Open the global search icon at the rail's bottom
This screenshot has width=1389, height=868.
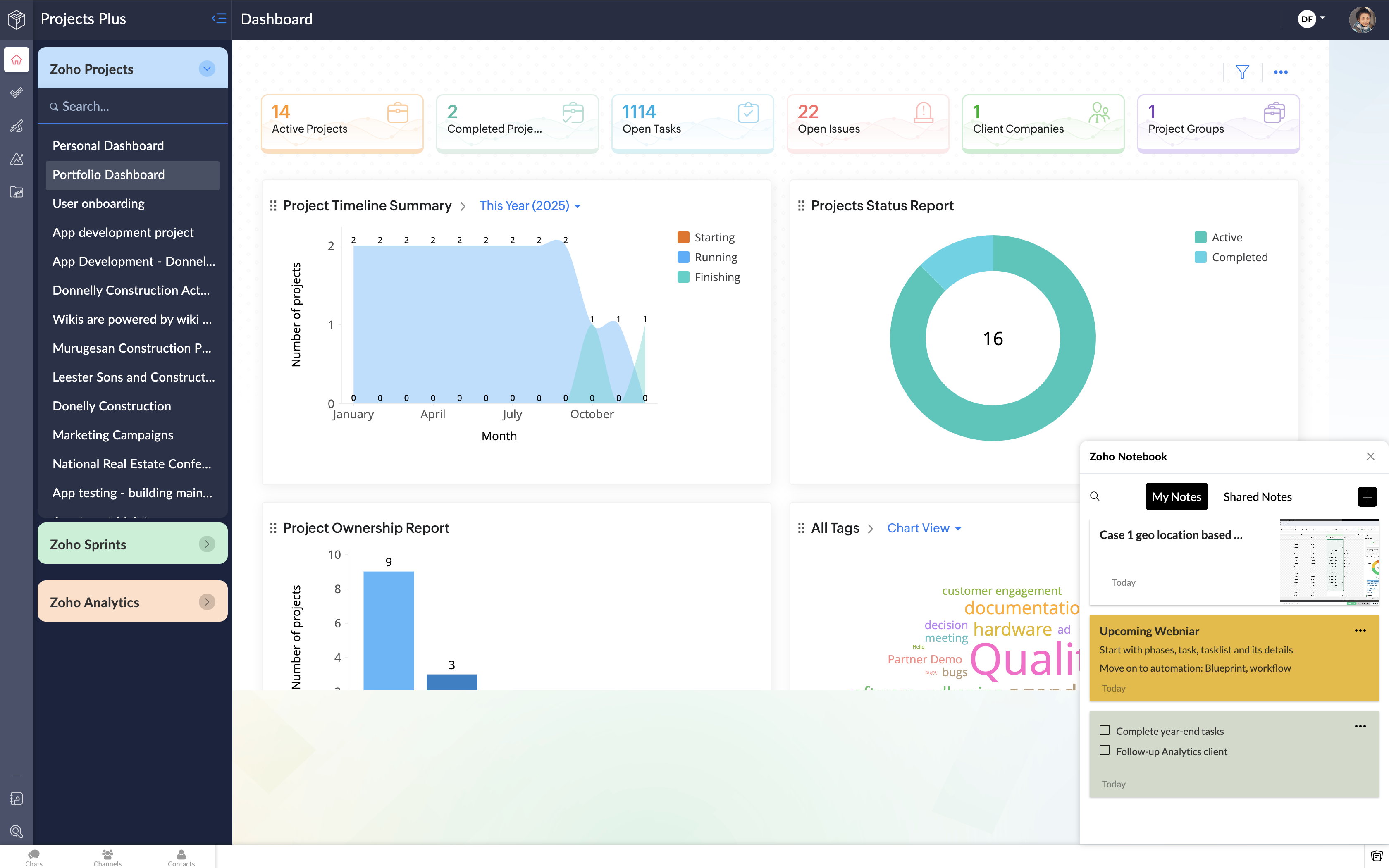tap(17, 831)
